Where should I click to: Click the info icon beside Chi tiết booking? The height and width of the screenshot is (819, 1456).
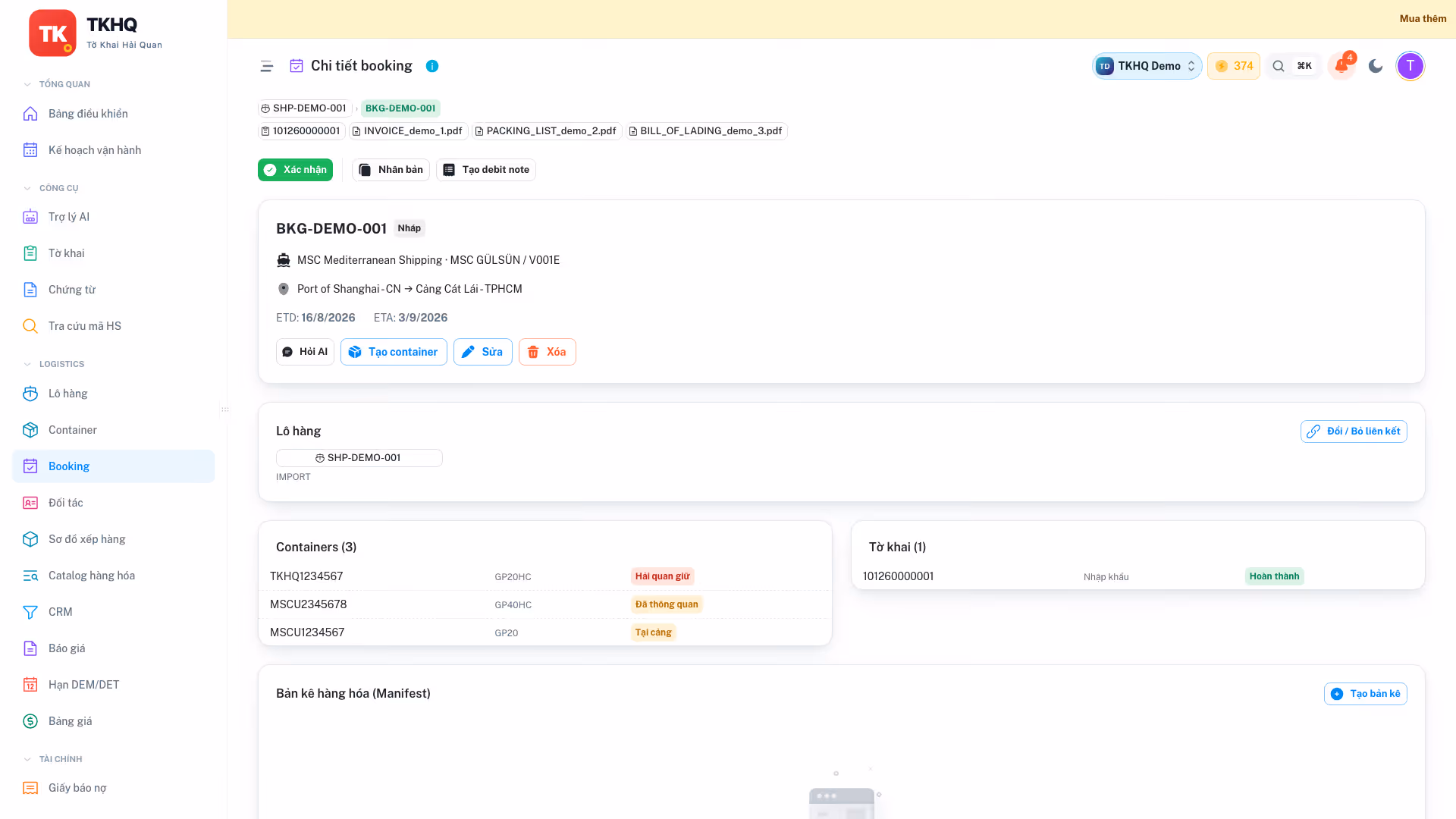[x=432, y=66]
